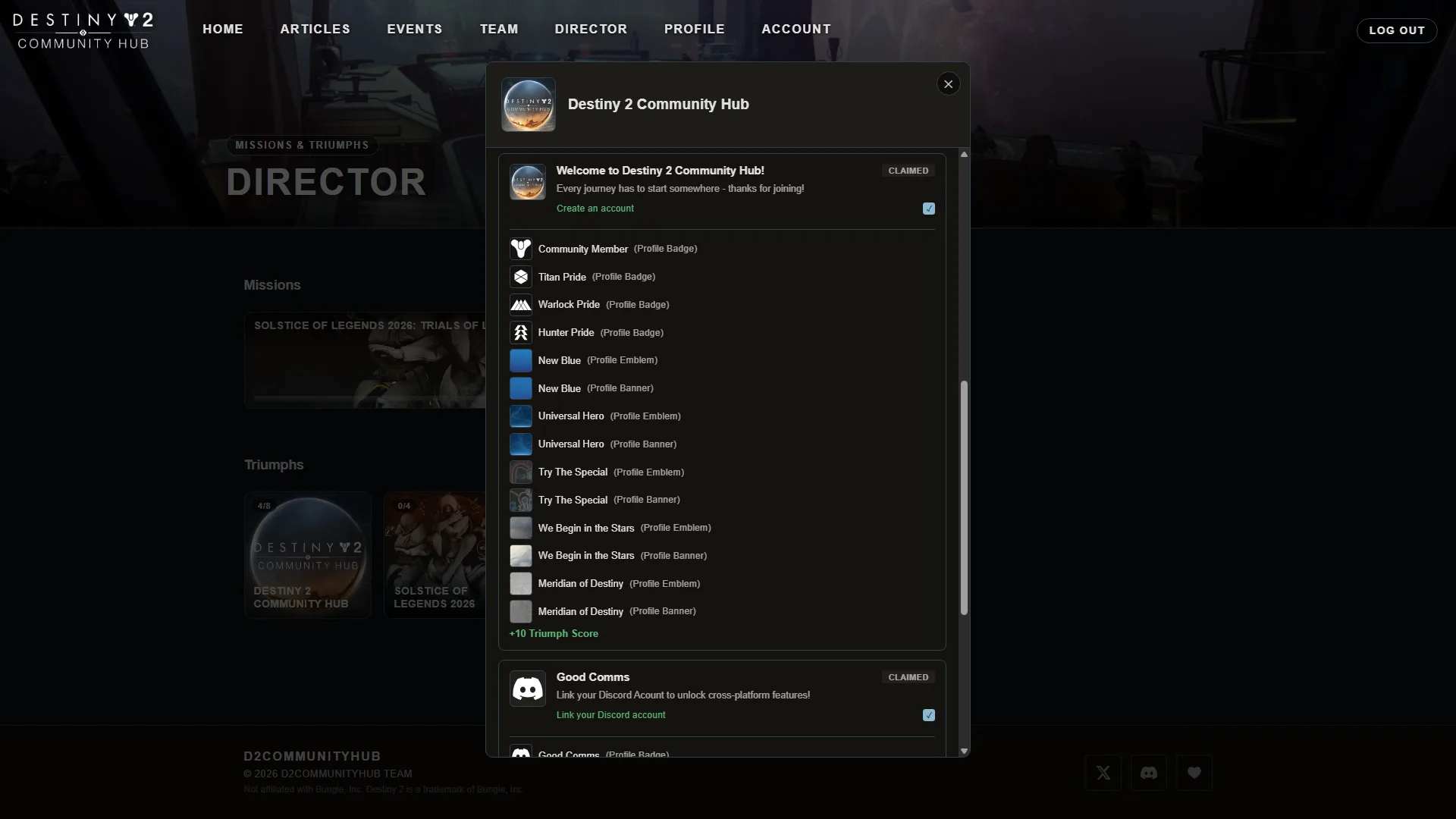1456x819 pixels.
Task: Click the Warlock Pride badge icon
Action: click(521, 305)
